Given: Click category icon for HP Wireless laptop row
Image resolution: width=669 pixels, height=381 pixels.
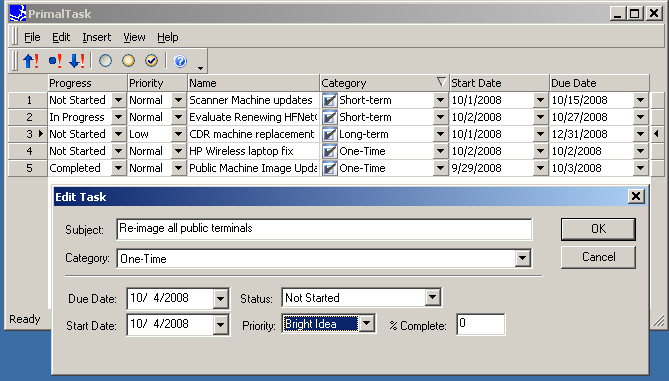Looking at the screenshot, I should pos(329,151).
